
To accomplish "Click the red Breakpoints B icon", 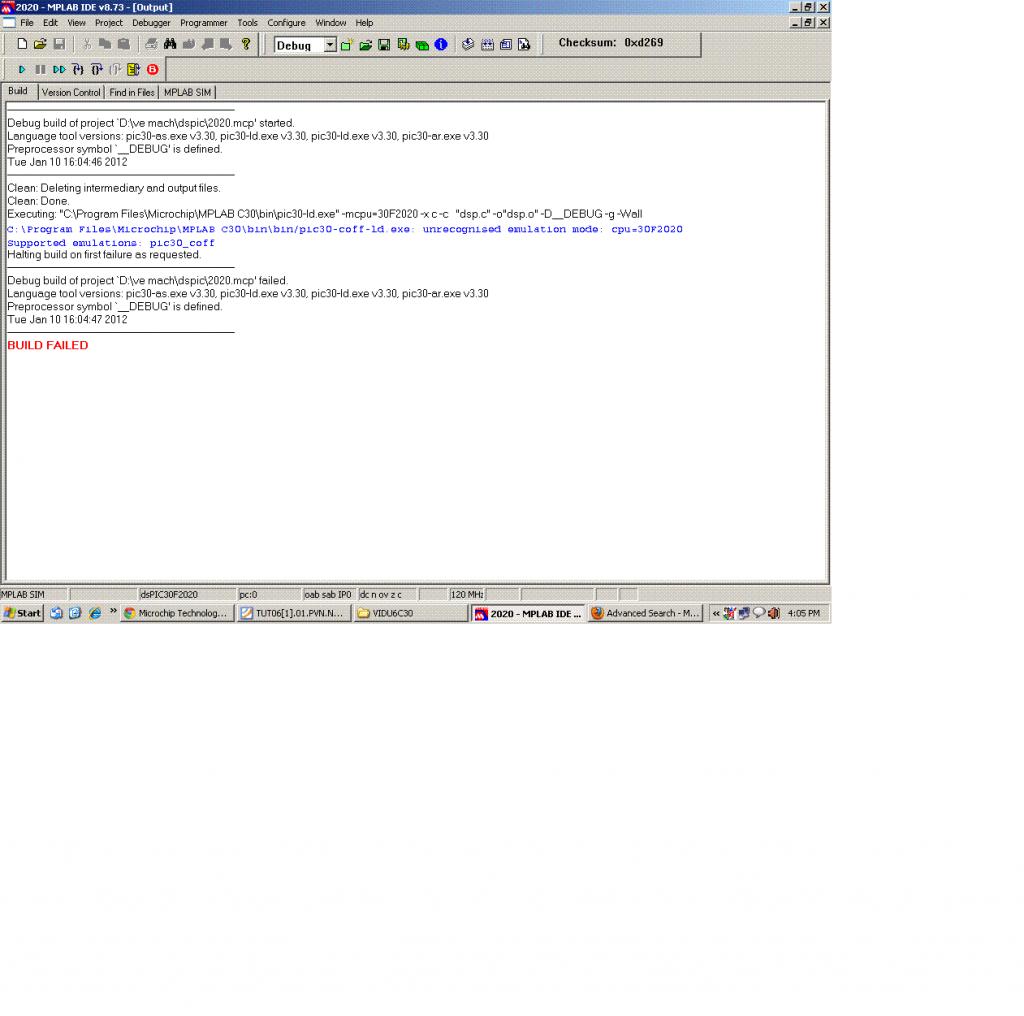I will point(153,69).
